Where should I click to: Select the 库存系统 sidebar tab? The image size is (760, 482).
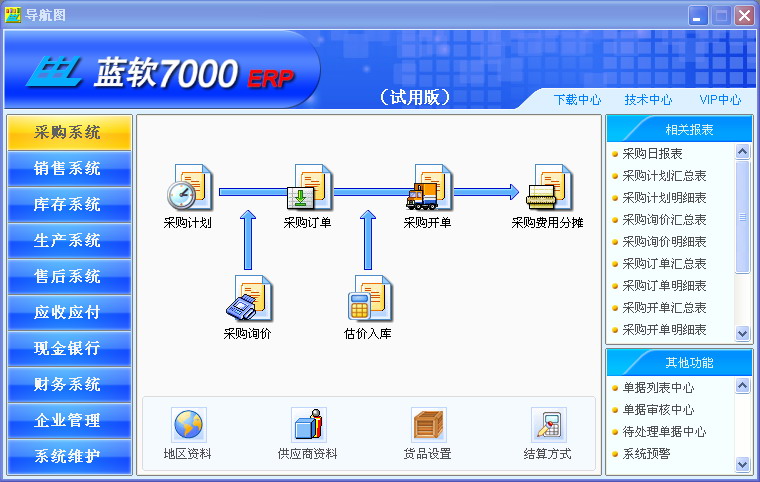(68, 204)
